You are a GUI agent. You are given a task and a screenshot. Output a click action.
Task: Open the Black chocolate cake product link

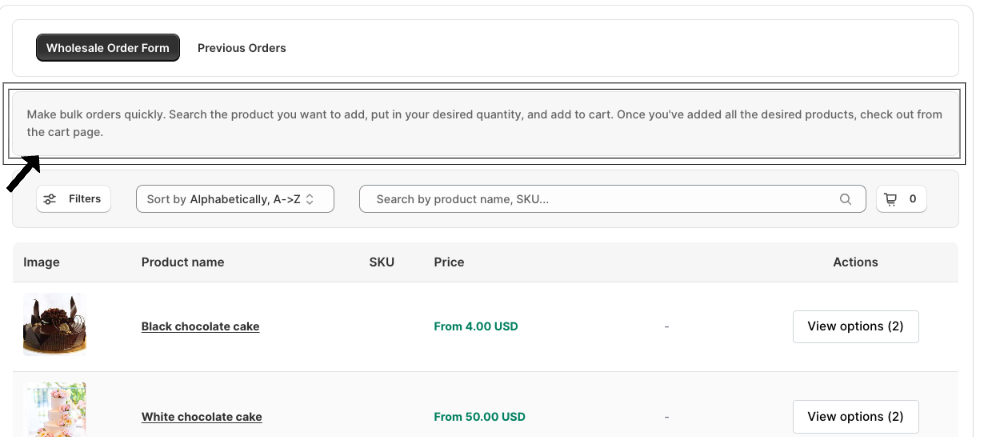[200, 327]
